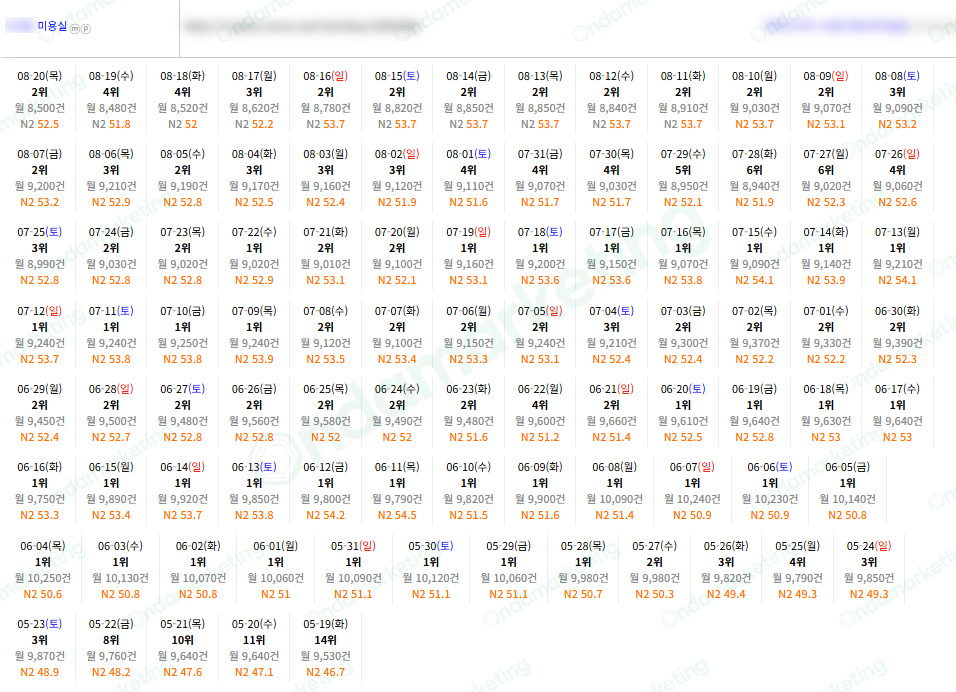Image resolution: width=956 pixels, height=692 pixels.
Task: Click the N2 53.9 score under 07-09(목)
Action: pyautogui.click(x=254, y=359)
